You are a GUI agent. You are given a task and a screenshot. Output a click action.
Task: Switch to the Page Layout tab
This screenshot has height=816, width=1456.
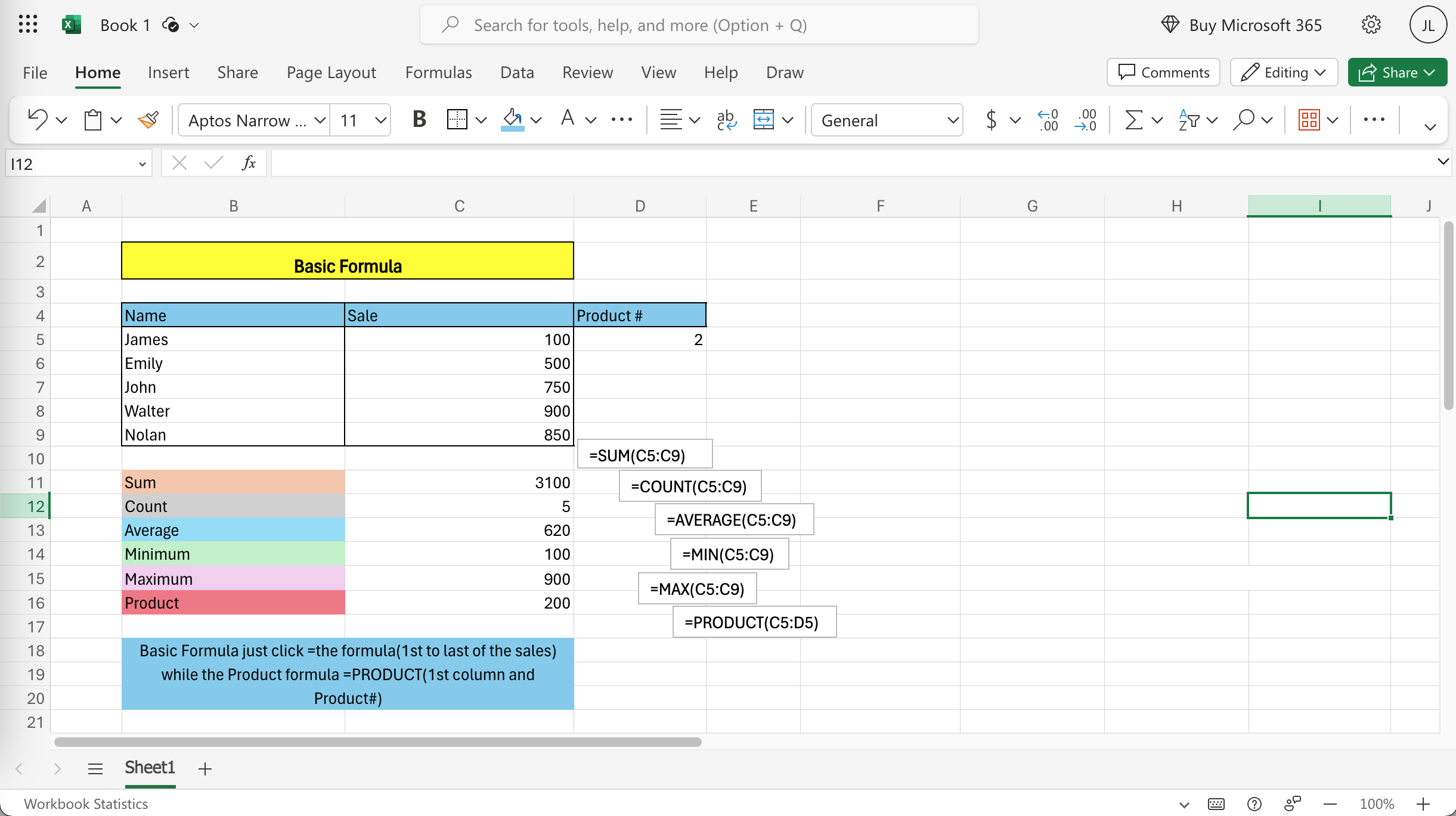(x=331, y=72)
